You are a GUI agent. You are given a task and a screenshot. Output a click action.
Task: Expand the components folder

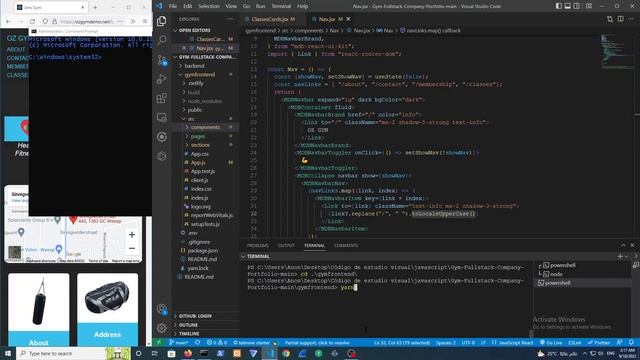coord(205,127)
